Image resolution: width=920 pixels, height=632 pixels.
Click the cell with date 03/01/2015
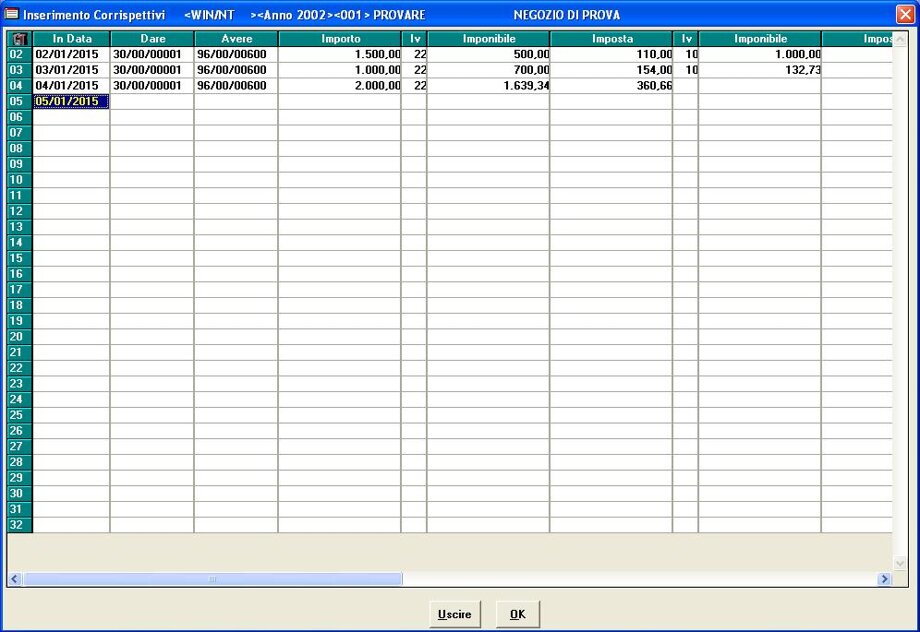pos(71,70)
